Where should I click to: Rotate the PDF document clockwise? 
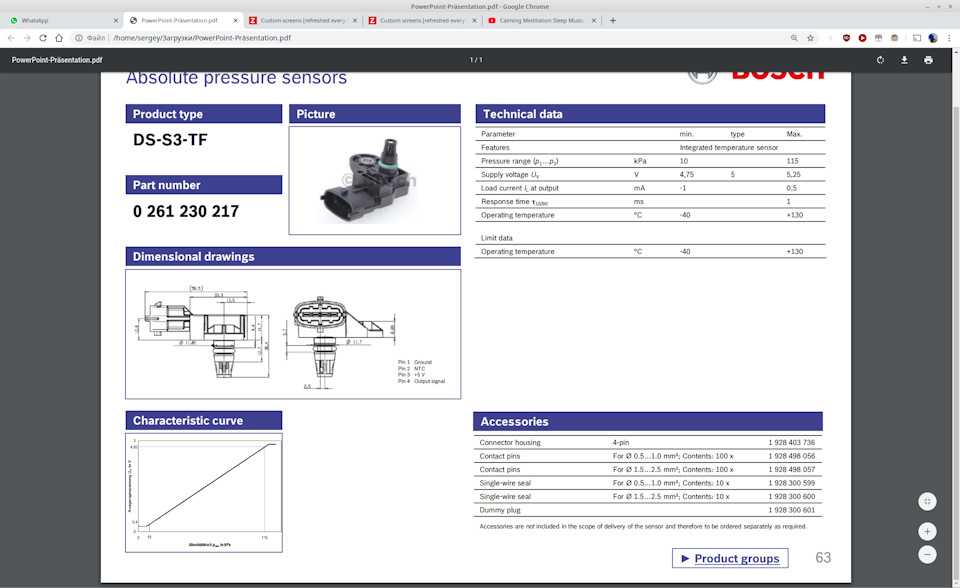click(880, 60)
